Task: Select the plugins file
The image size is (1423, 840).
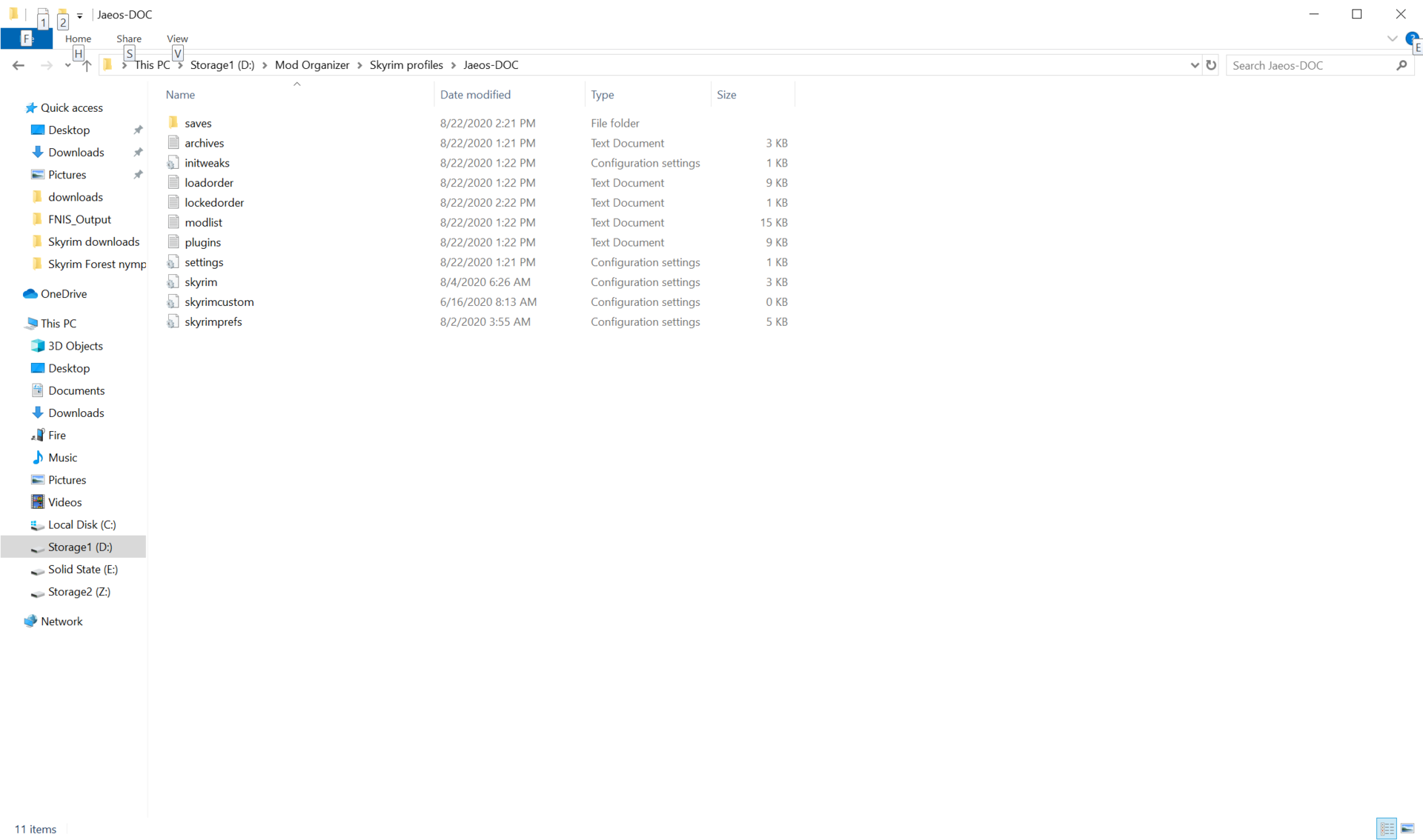Action: 202,242
